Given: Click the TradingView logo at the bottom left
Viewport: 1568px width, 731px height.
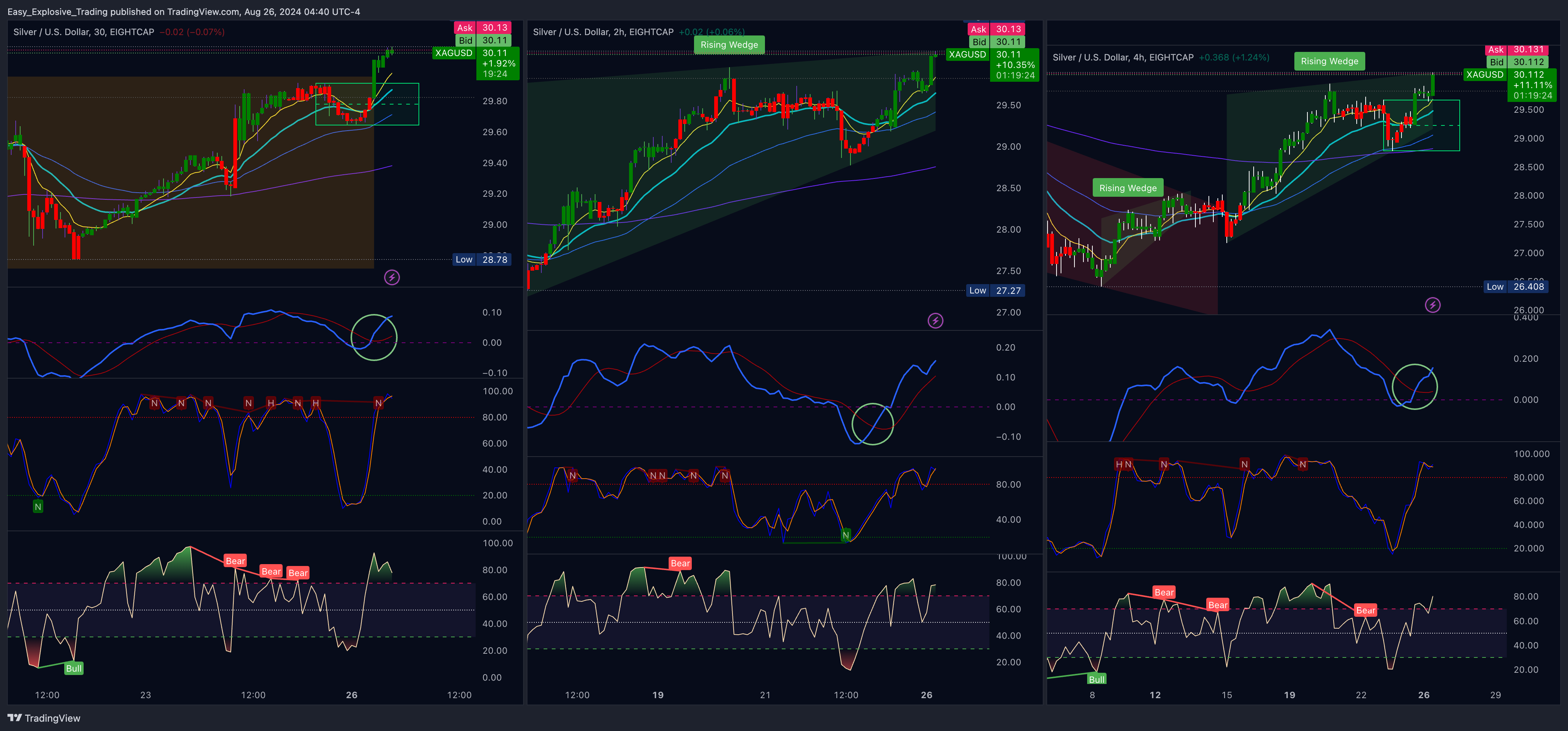Looking at the screenshot, I should (44, 718).
